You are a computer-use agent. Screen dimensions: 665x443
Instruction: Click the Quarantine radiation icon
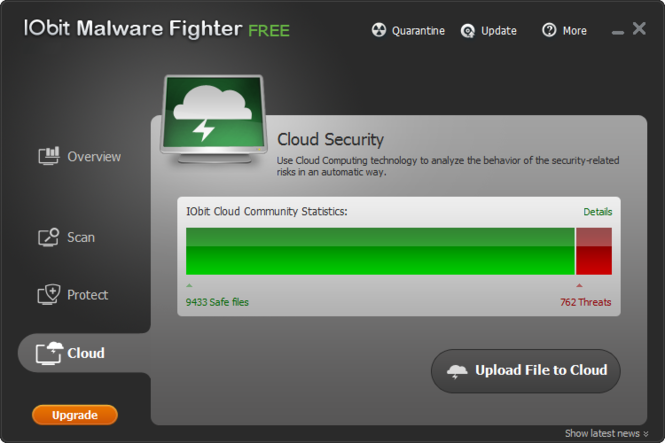click(x=378, y=31)
